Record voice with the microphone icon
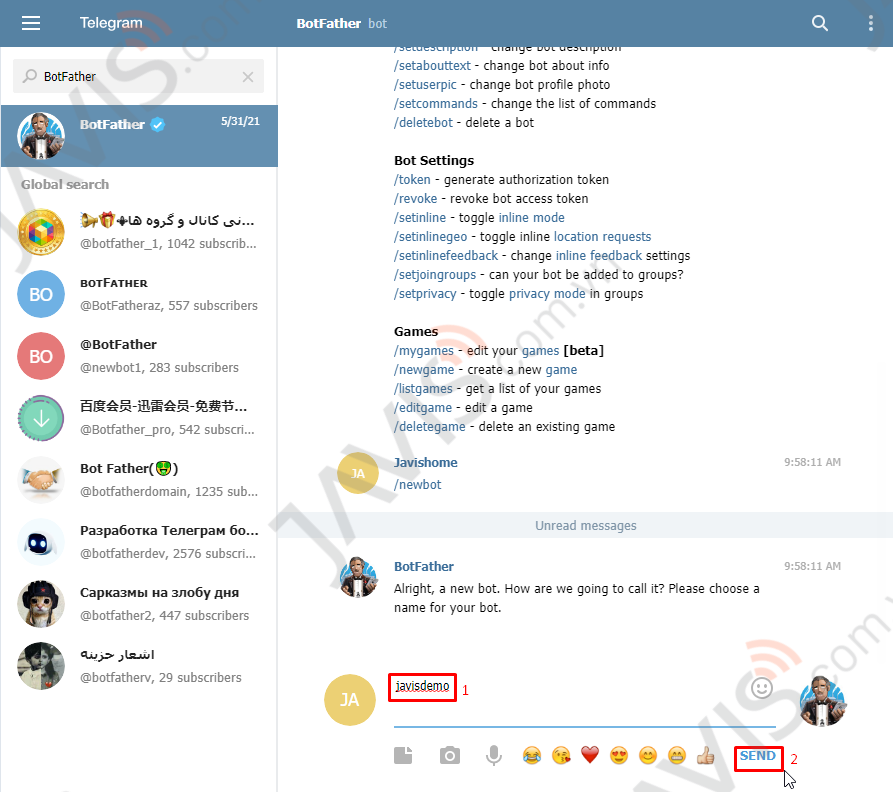893x792 pixels. tap(494, 756)
